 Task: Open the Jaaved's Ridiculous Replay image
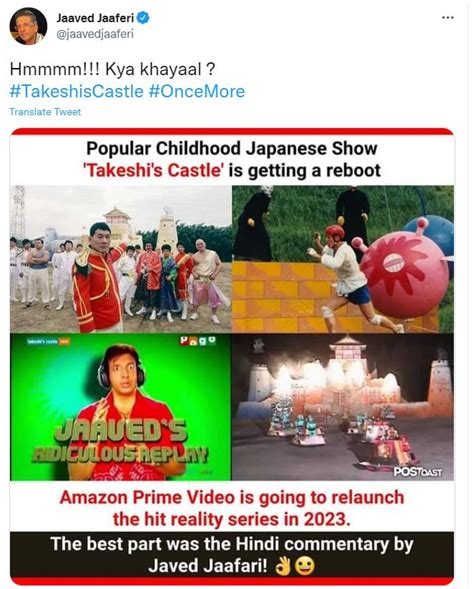121,407
